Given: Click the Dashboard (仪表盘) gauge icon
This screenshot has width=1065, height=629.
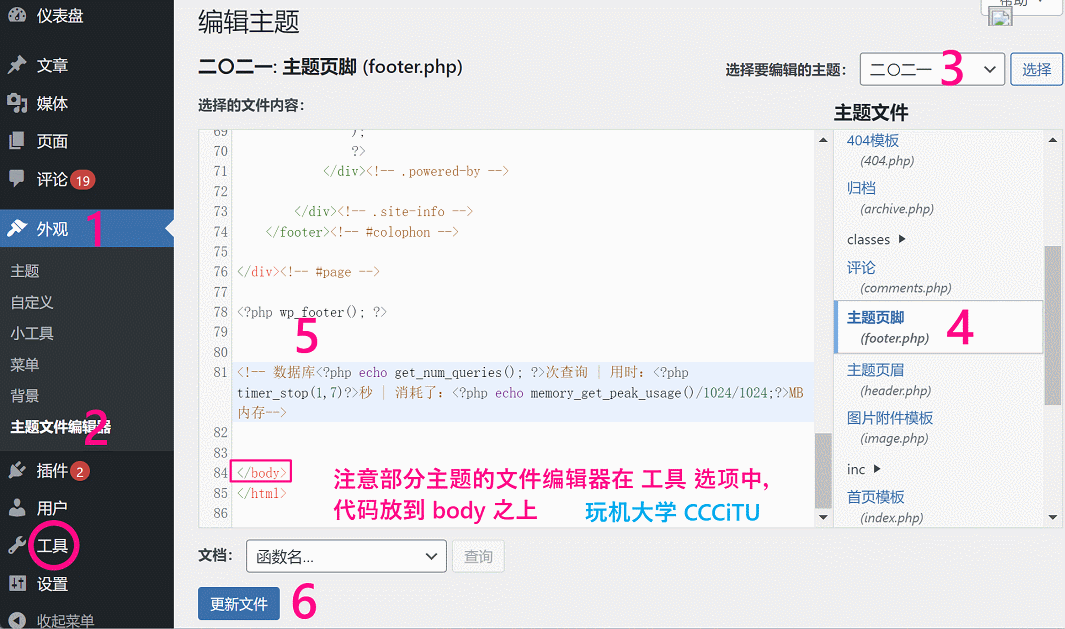Looking at the screenshot, I should point(17,16).
